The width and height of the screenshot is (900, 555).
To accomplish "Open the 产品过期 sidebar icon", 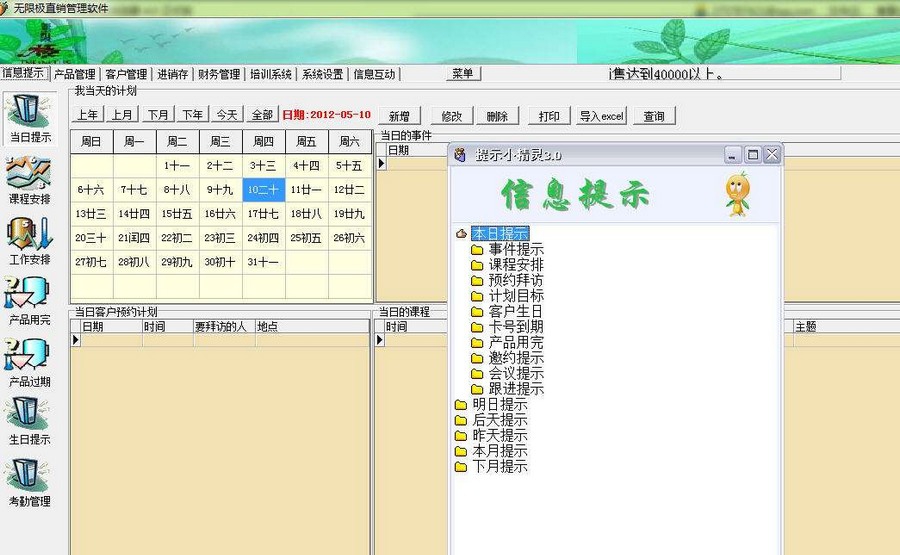I will click(x=30, y=363).
